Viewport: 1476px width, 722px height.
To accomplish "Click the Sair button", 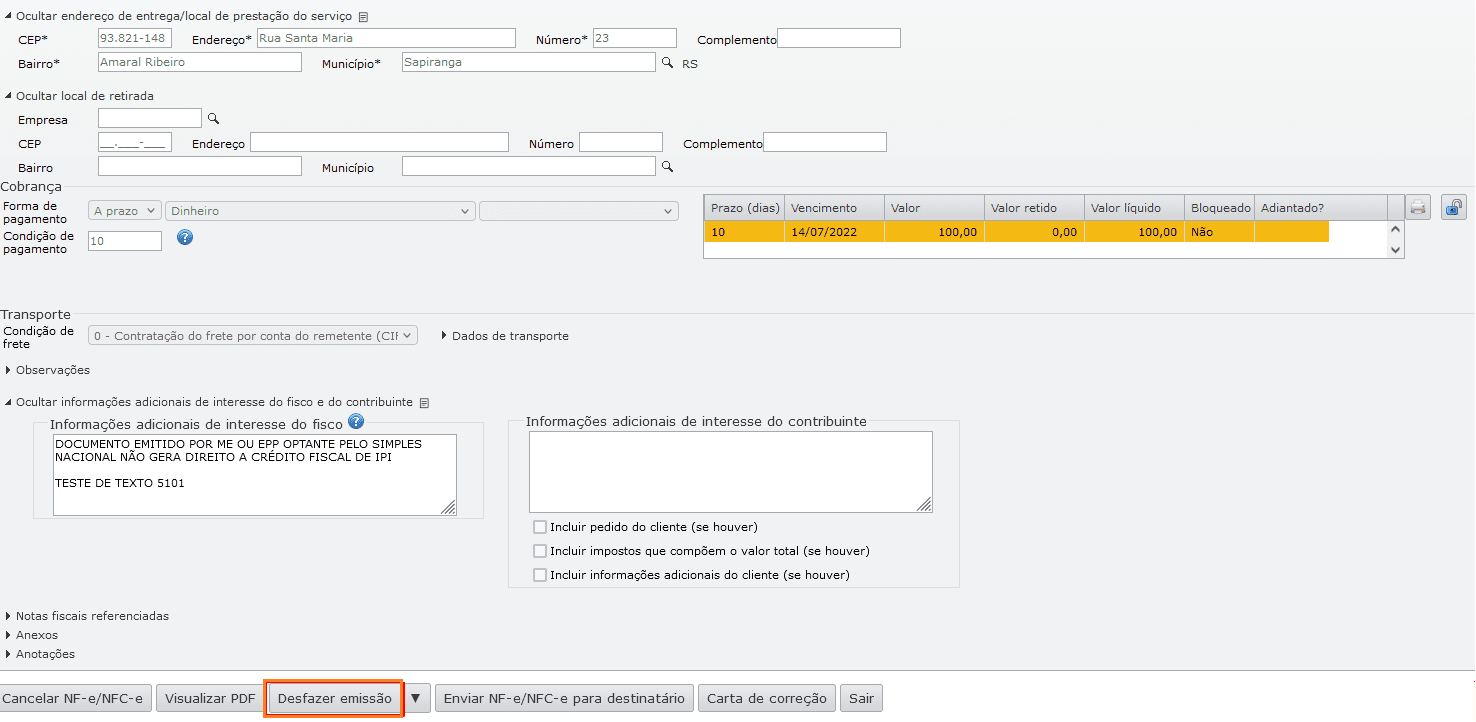I will (862, 698).
